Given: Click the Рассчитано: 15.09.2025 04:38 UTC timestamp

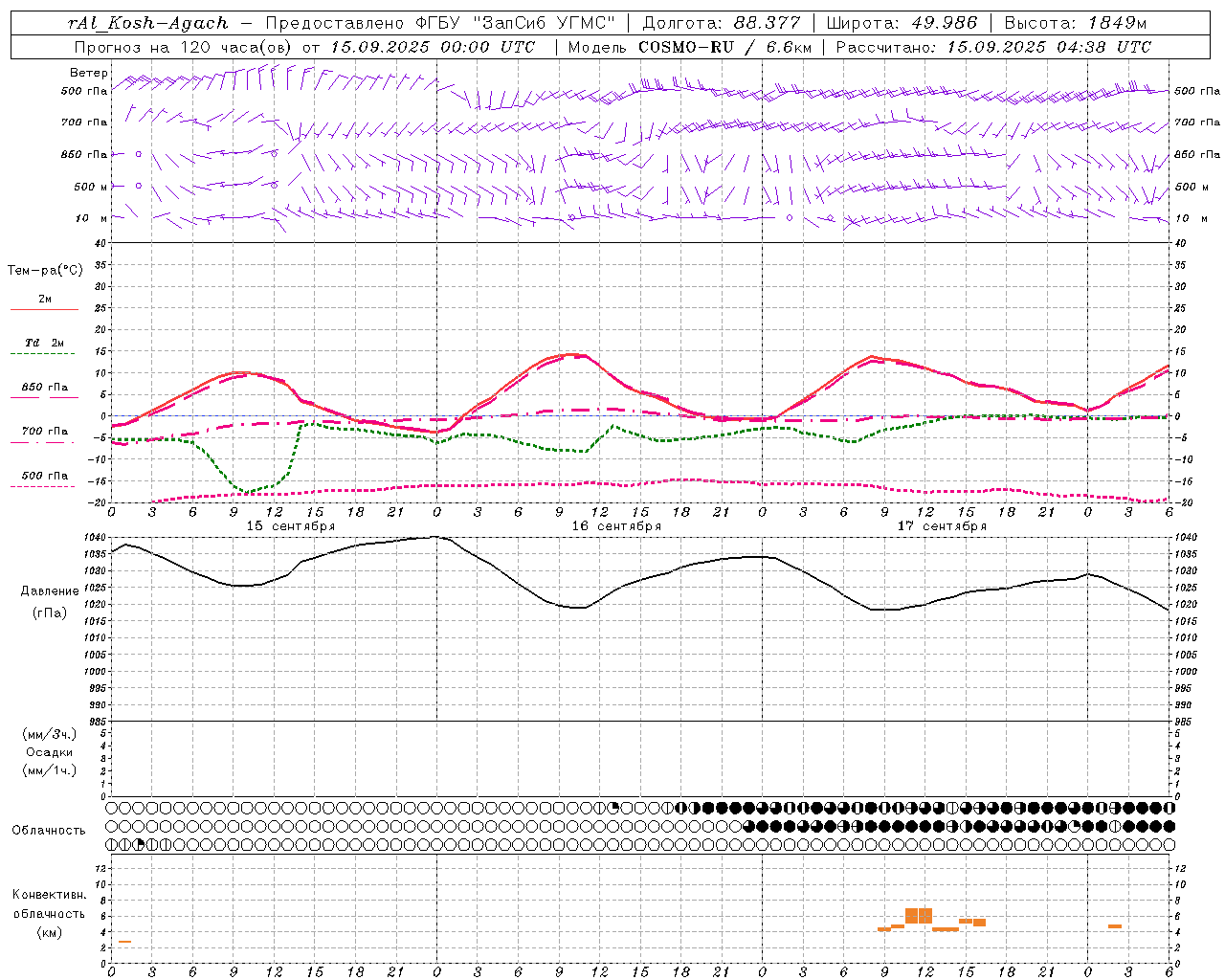Looking at the screenshot, I should [993, 47].
